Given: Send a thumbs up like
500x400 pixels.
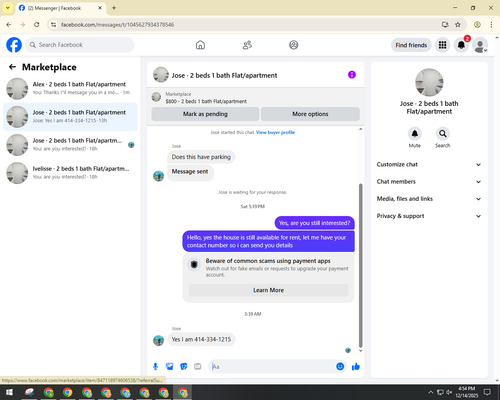Looking at the screenshot, I should click(x=356, y=367).
